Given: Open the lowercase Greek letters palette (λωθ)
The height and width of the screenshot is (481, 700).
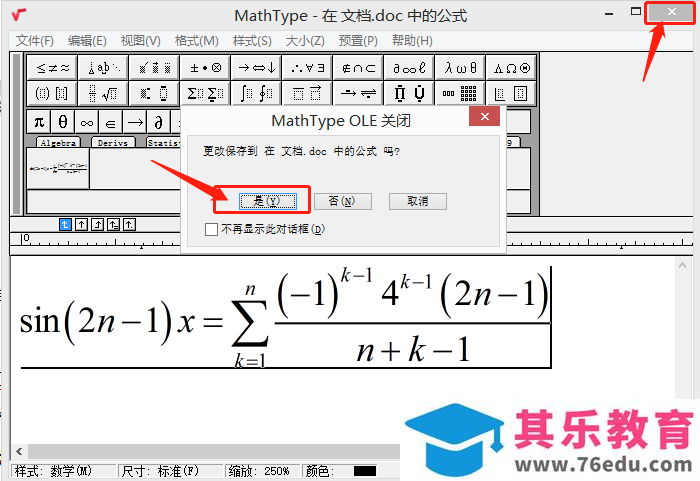Looking at the screenshot, I should tap(460, 68).
